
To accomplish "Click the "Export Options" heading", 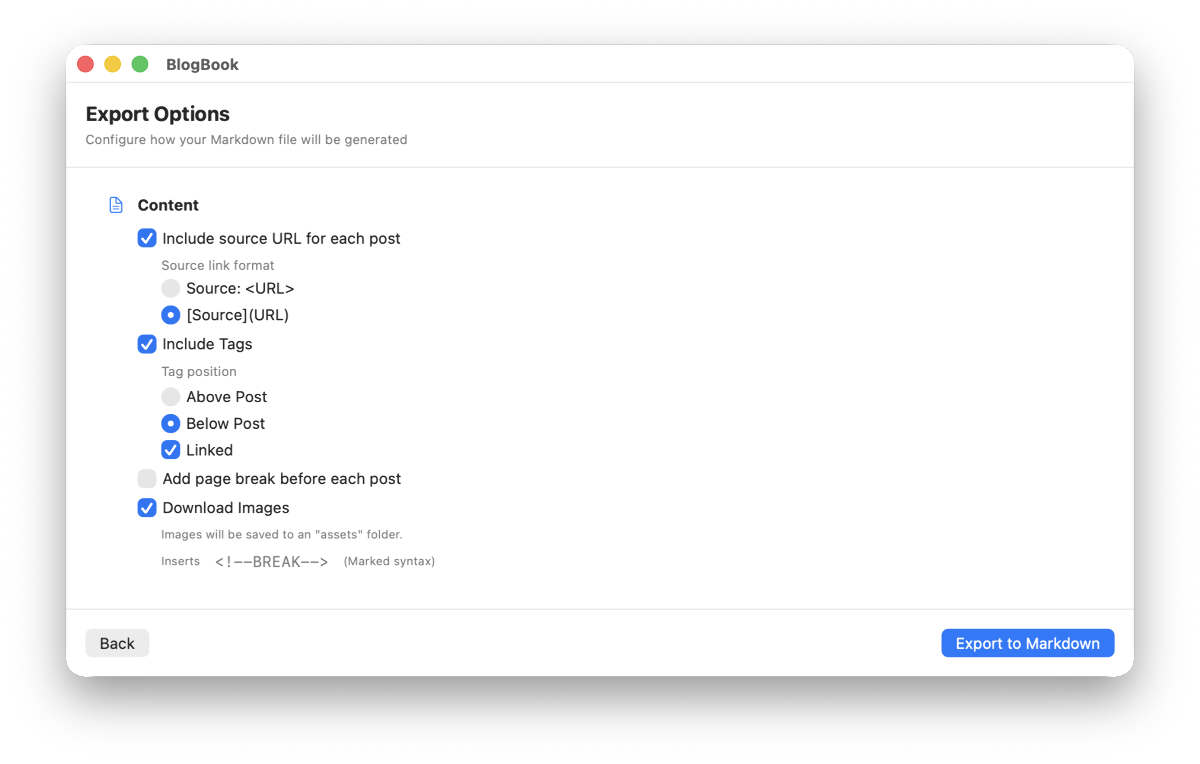I will 157,114.
